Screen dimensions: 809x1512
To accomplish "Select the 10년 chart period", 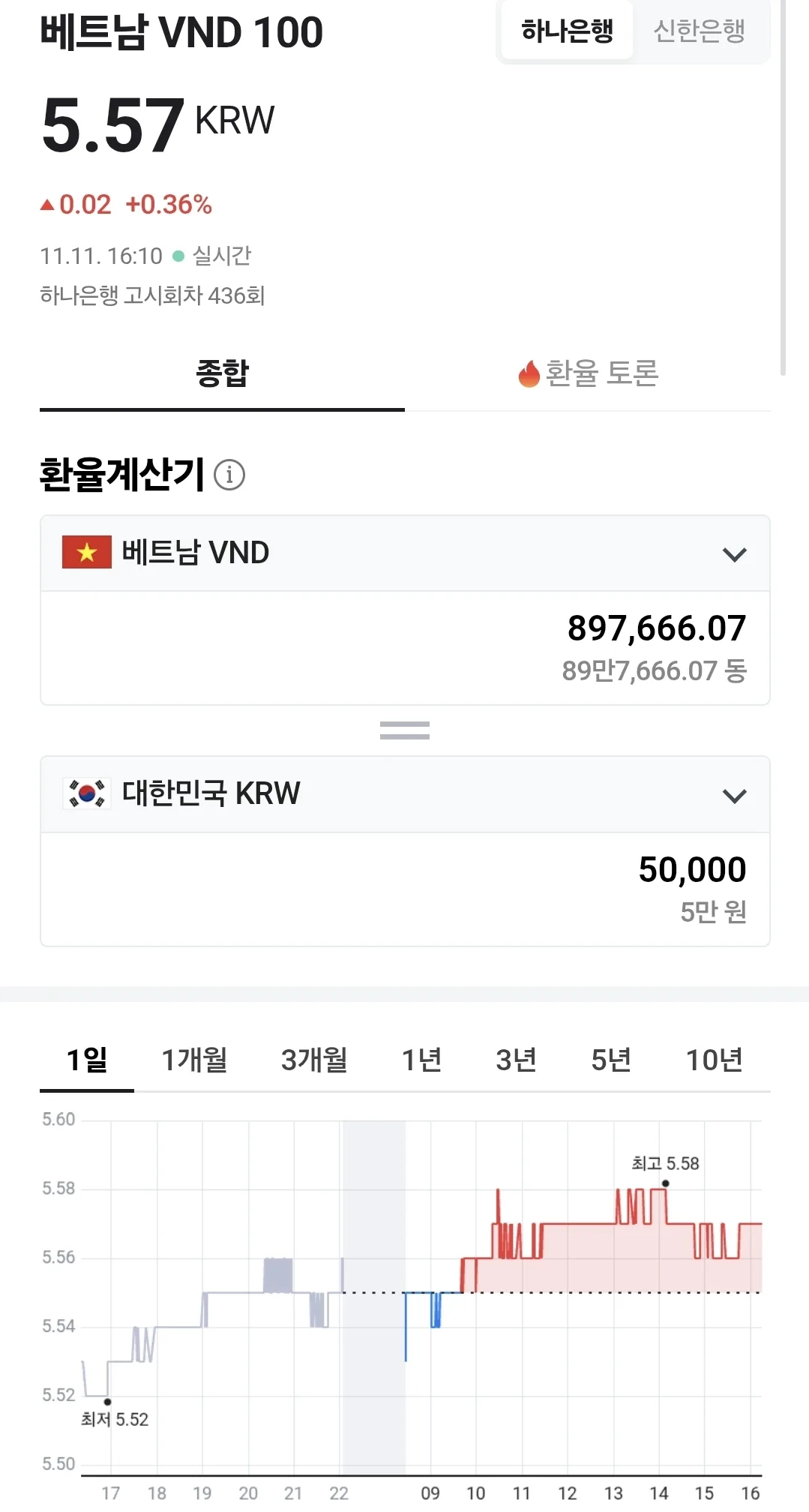I will click(714, 1060).
